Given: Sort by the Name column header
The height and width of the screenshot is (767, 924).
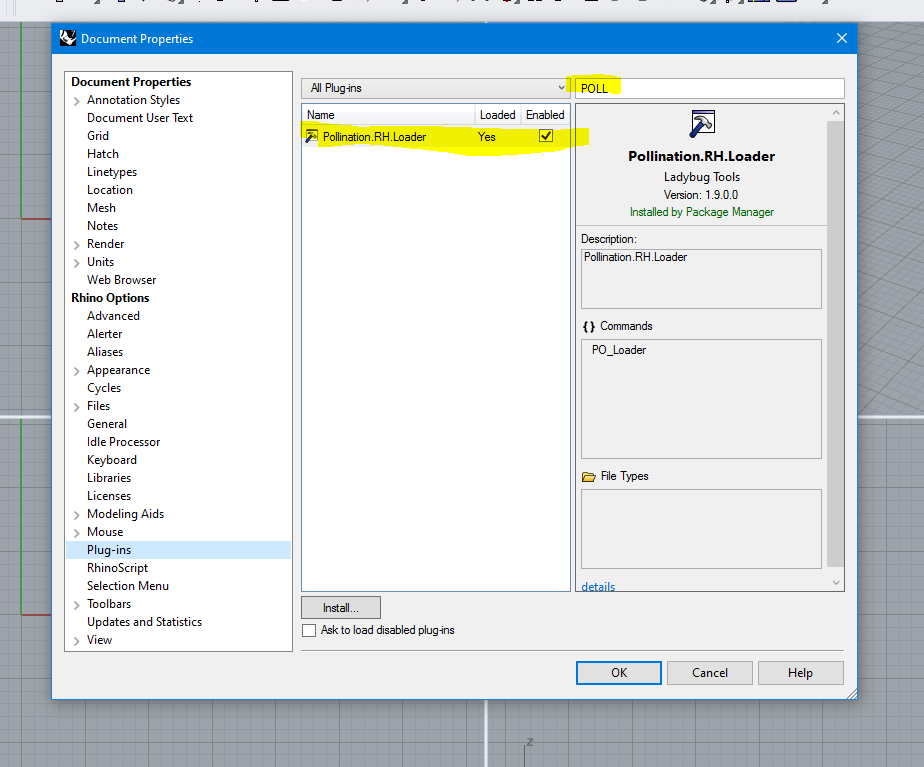Looking at the screenshot, I should (388, 115).
